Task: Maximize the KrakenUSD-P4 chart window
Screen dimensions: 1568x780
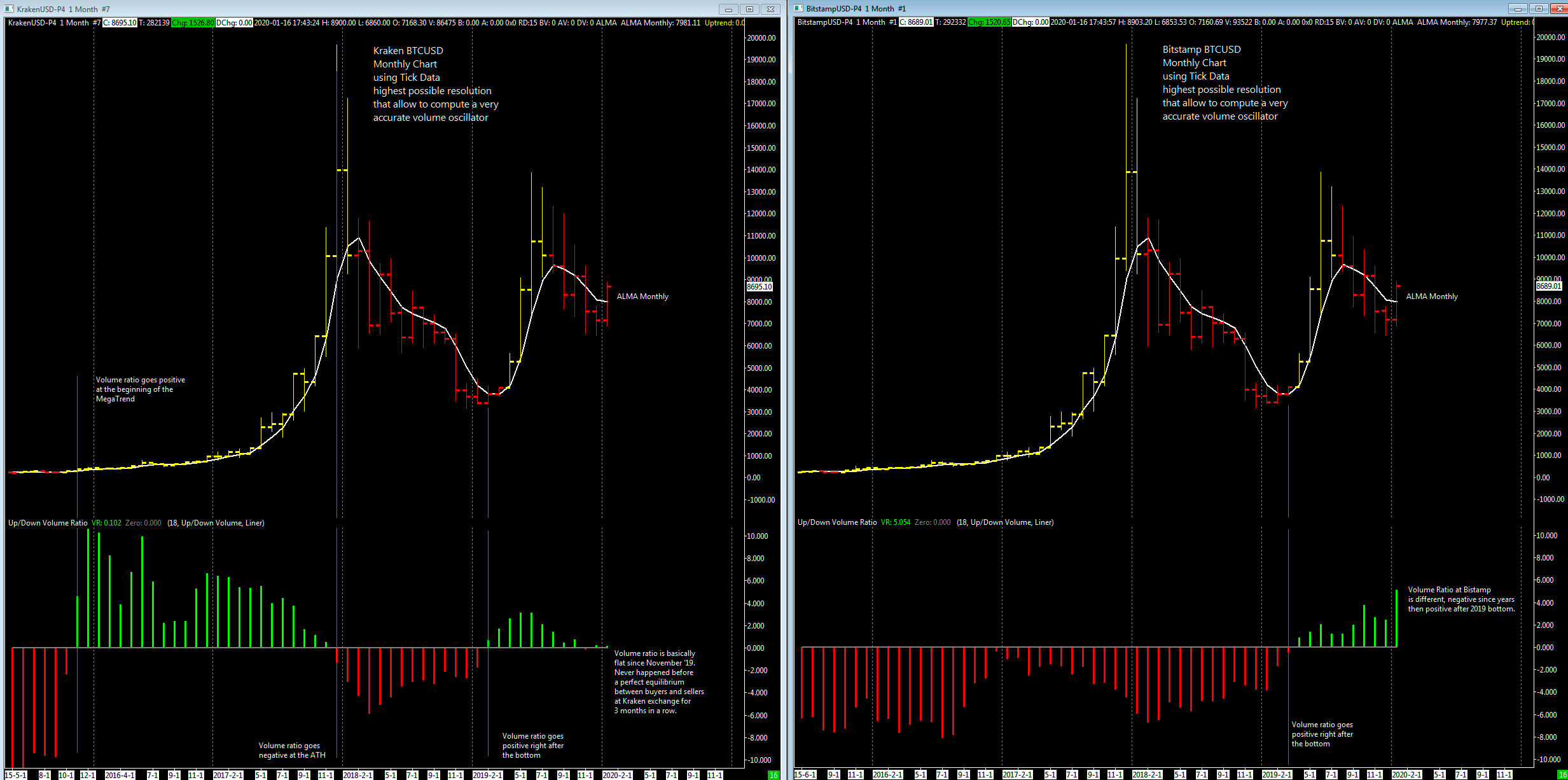Action: click(749, 9)
